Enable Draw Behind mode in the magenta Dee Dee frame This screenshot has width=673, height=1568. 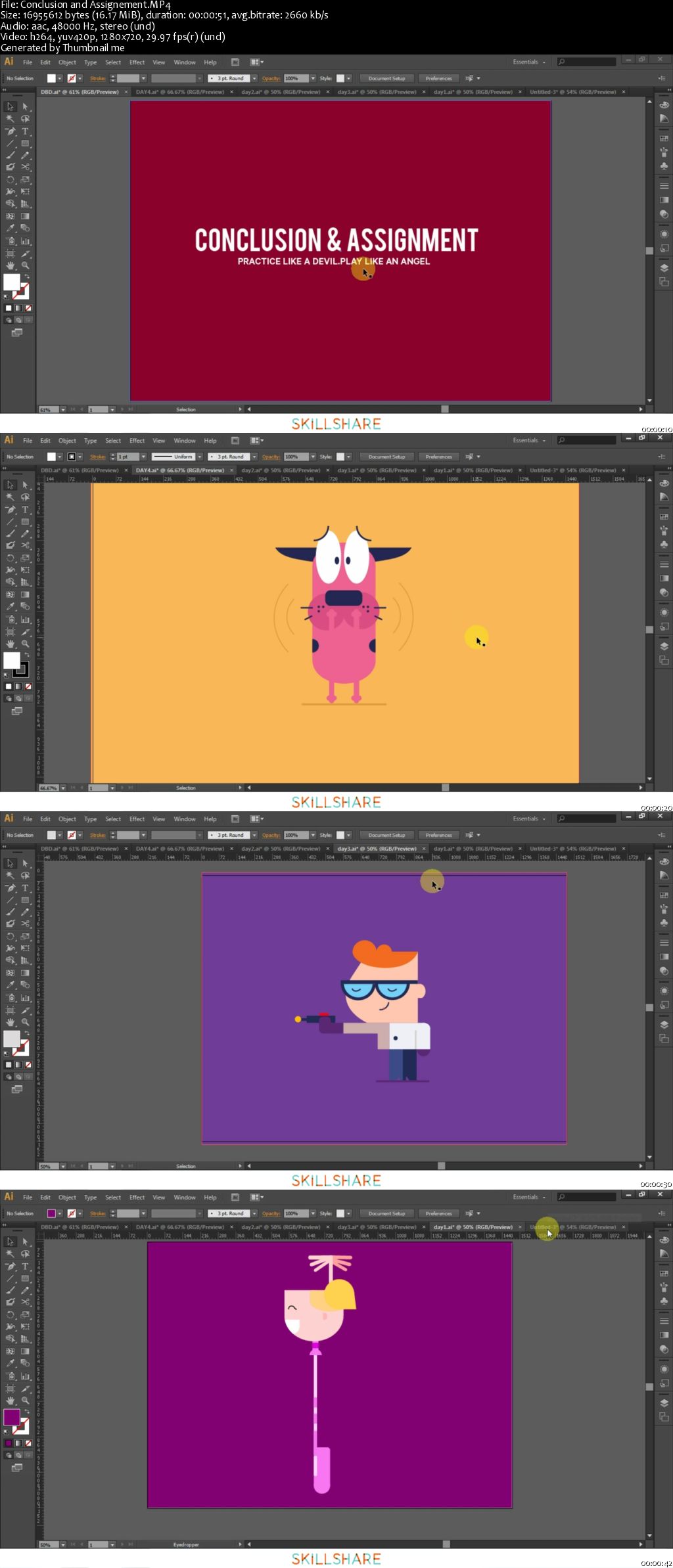18,1455
